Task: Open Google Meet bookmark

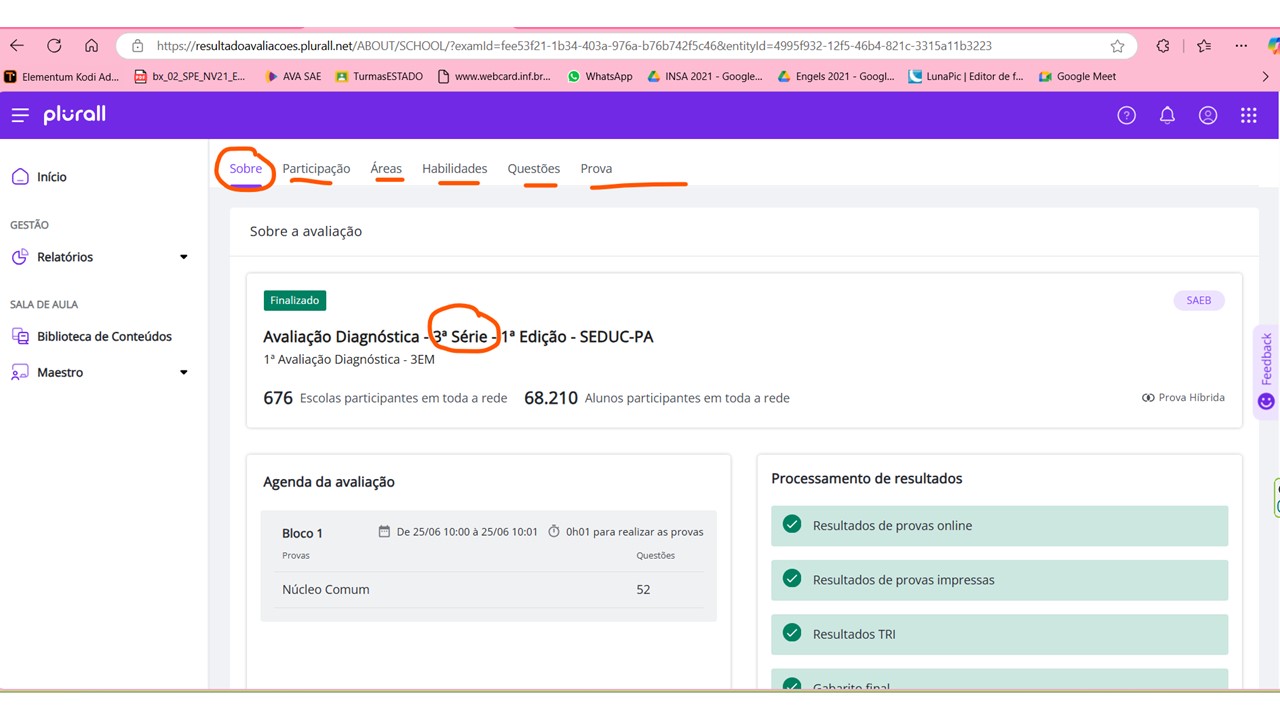Action: click(1077, 76)
